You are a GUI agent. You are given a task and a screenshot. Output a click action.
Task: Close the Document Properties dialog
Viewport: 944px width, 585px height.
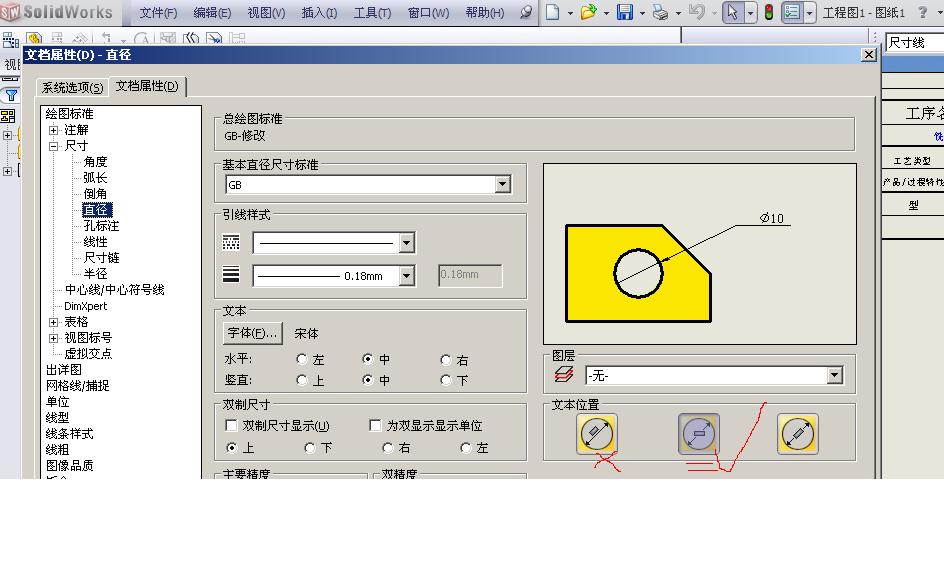pyautogui.click(x=868, y=55)
